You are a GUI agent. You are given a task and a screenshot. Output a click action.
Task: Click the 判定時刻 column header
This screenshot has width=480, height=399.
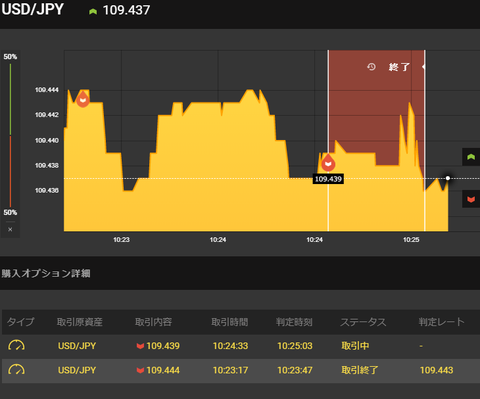coord(294,322)
